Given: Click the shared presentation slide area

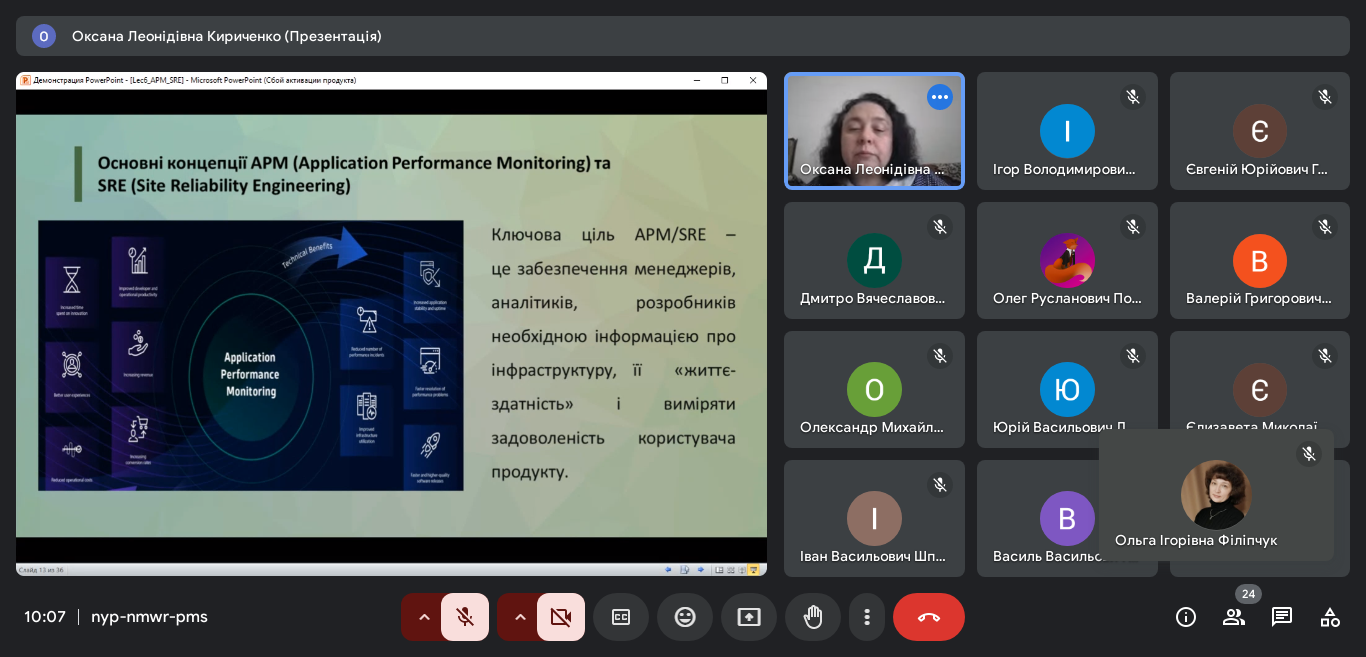Looking at the screenshot, I should 391,325.
